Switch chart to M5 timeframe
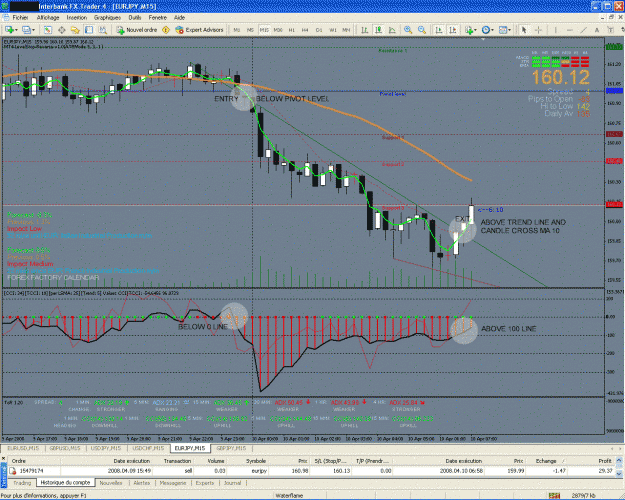This screenshot has width=625, height=500. pos(250,30)
